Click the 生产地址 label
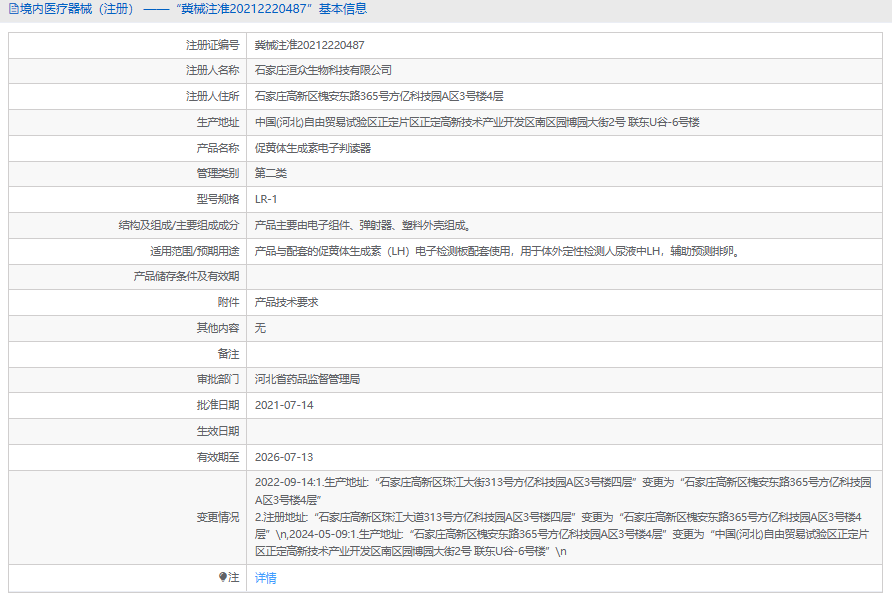This screenshot has height=599, width=892. pyautogui.click(x=218, y=122)
